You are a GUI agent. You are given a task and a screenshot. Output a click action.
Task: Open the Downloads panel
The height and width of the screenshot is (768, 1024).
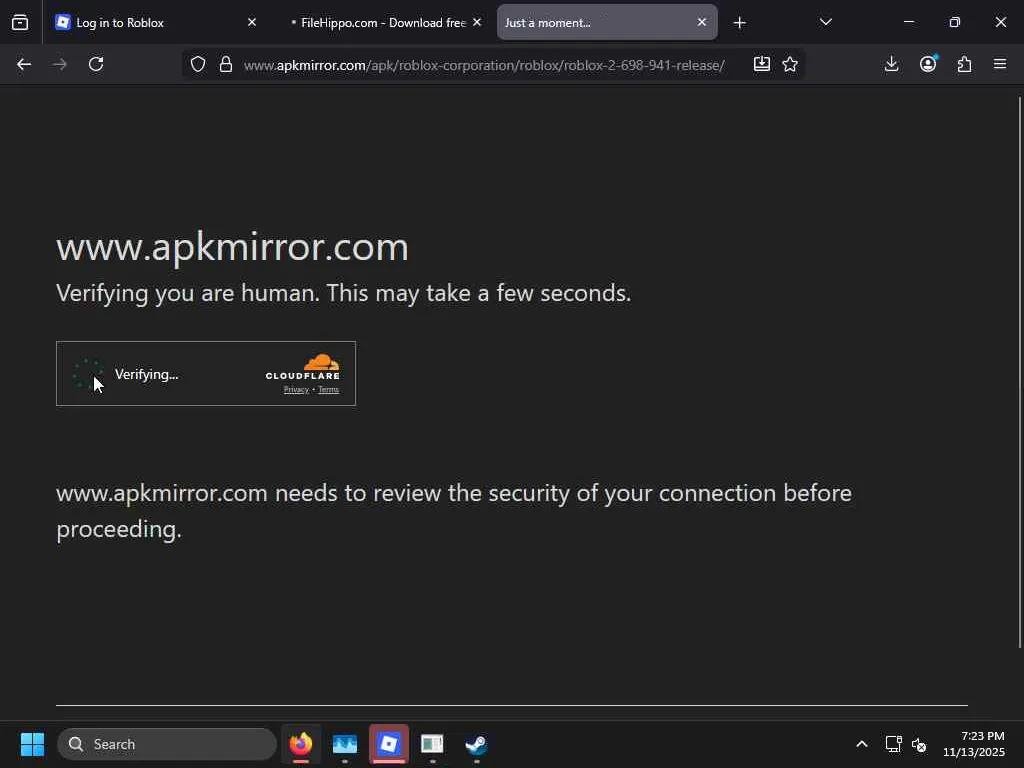point(891,64)
